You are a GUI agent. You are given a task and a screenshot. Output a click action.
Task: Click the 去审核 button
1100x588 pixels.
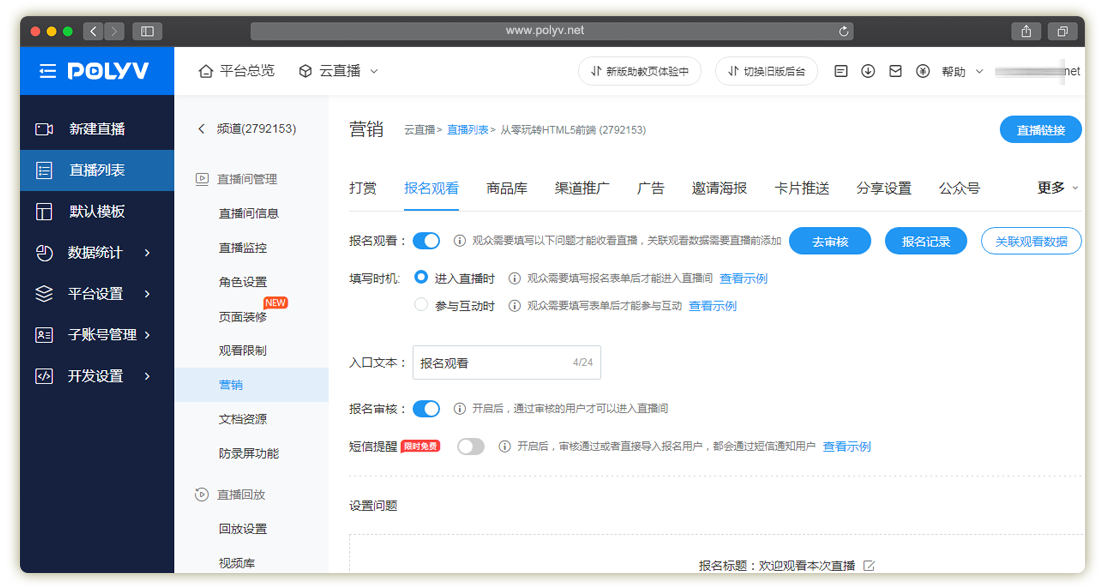tap(830, 241)
